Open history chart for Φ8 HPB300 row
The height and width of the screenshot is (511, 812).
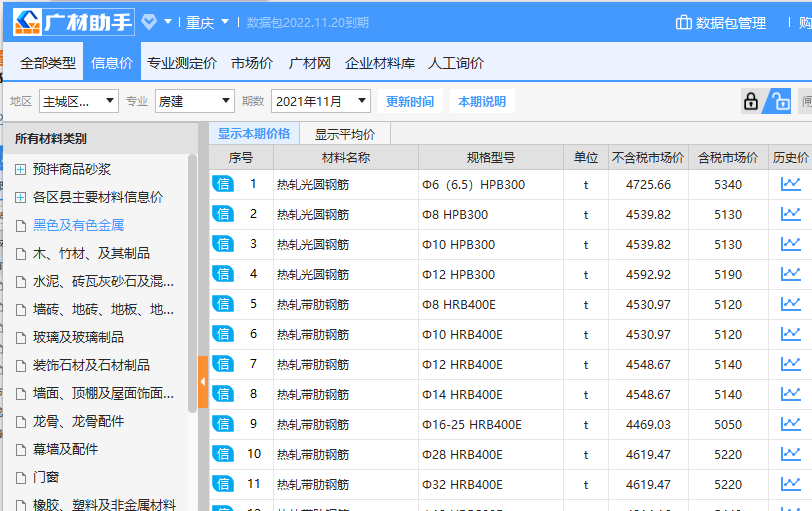tap(790, 214)
